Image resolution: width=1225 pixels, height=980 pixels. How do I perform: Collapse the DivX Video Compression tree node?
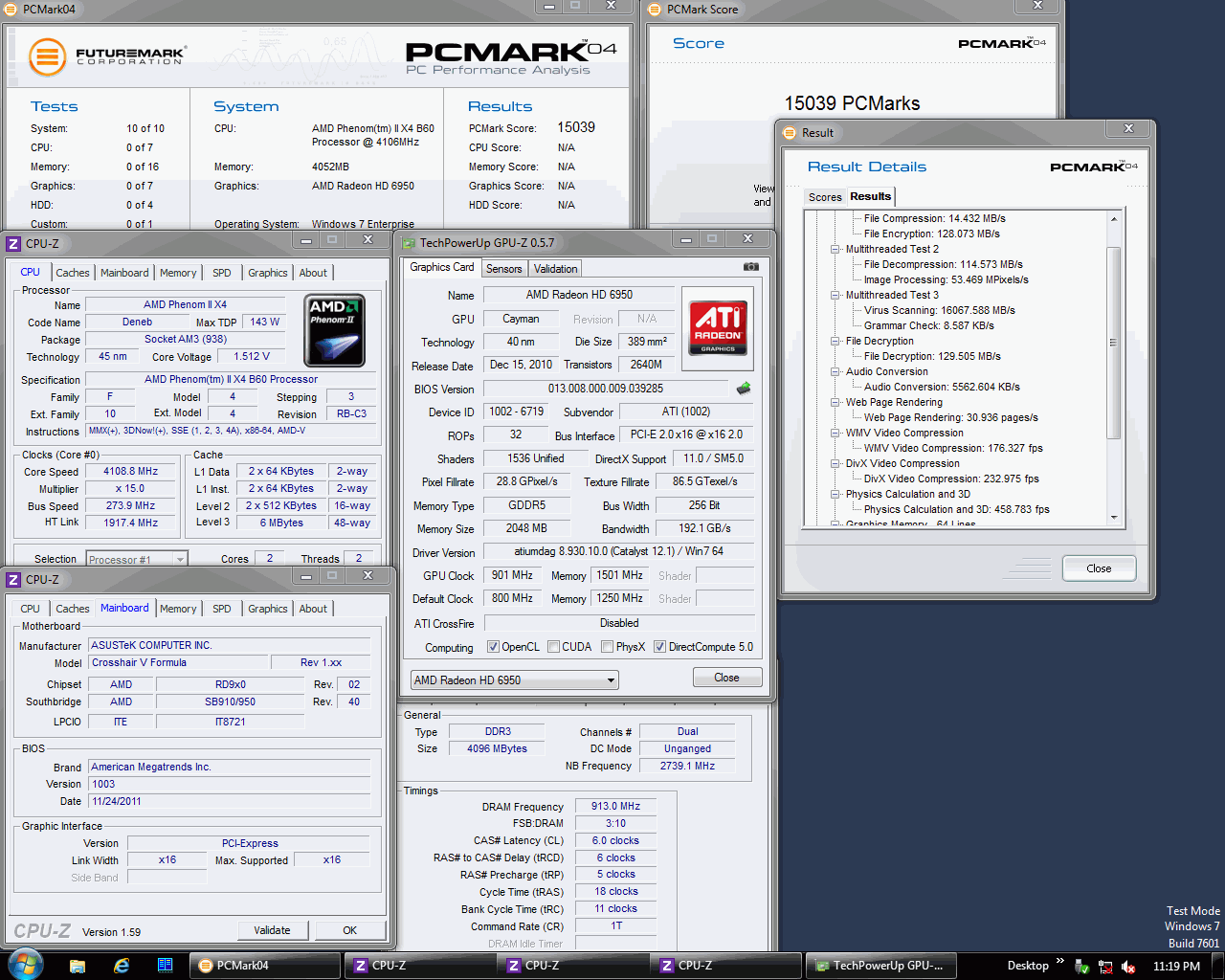tap(835, 463)
